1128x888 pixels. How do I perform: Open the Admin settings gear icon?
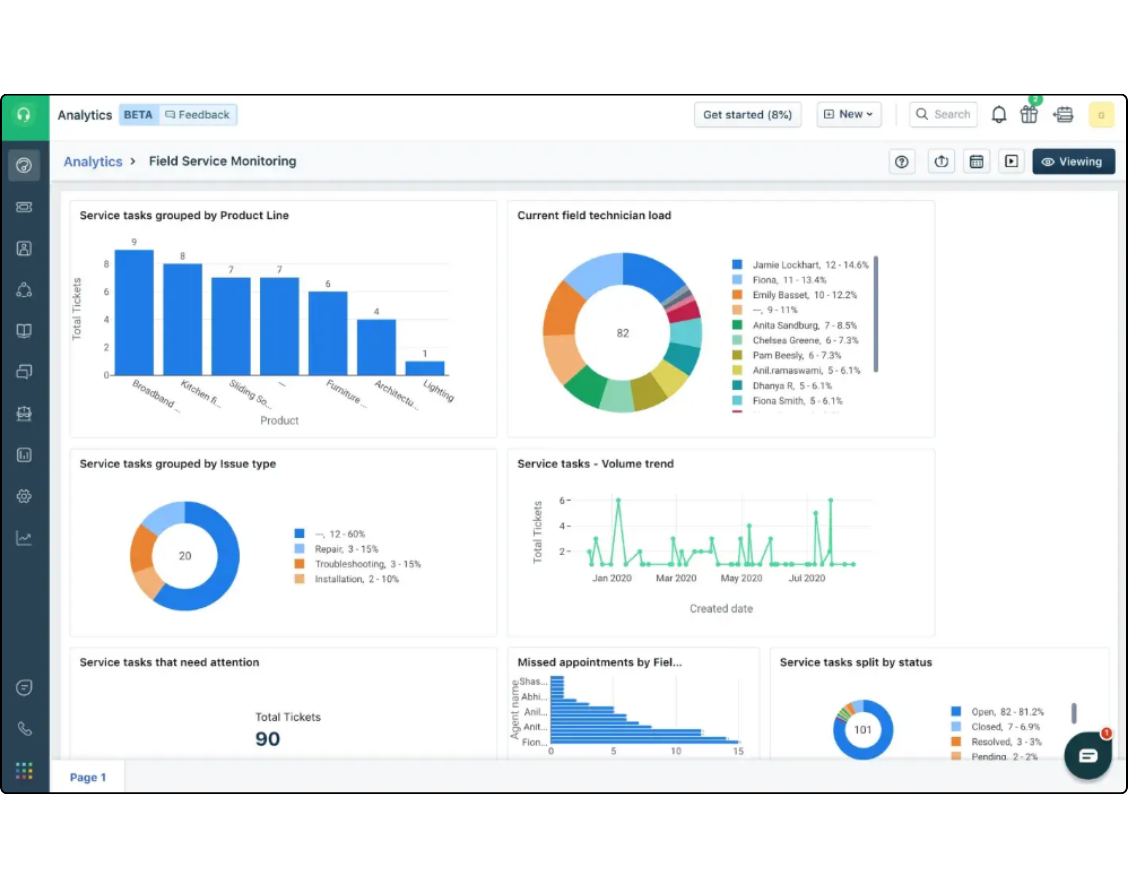(x=24, y=495)
